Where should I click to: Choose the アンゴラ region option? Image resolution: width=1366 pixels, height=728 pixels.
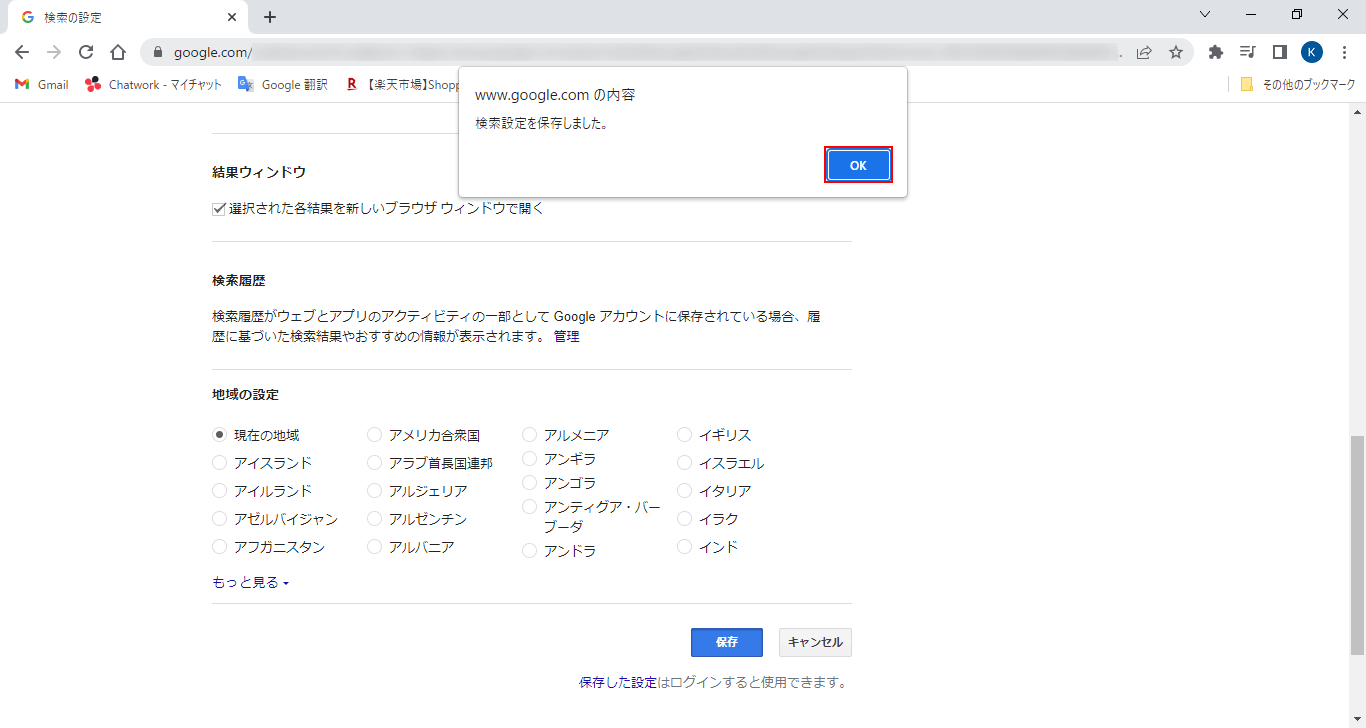pos(529,483)
